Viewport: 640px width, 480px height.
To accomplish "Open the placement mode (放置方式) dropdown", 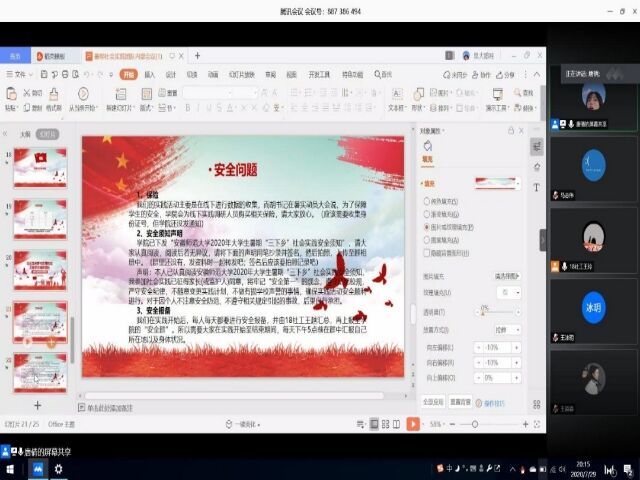I will pos(507,329).
